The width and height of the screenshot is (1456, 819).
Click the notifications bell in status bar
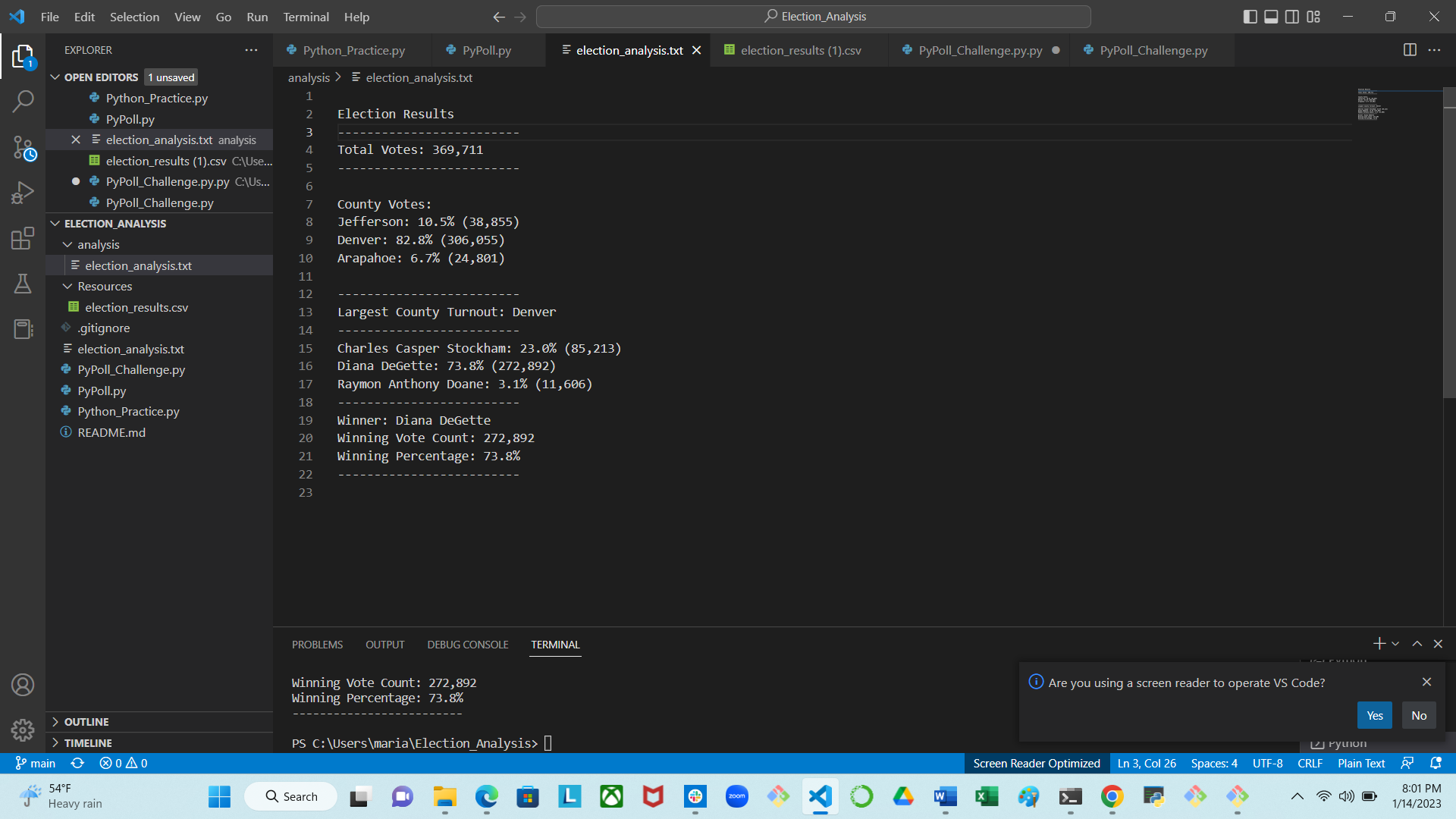coord(1436,763)
